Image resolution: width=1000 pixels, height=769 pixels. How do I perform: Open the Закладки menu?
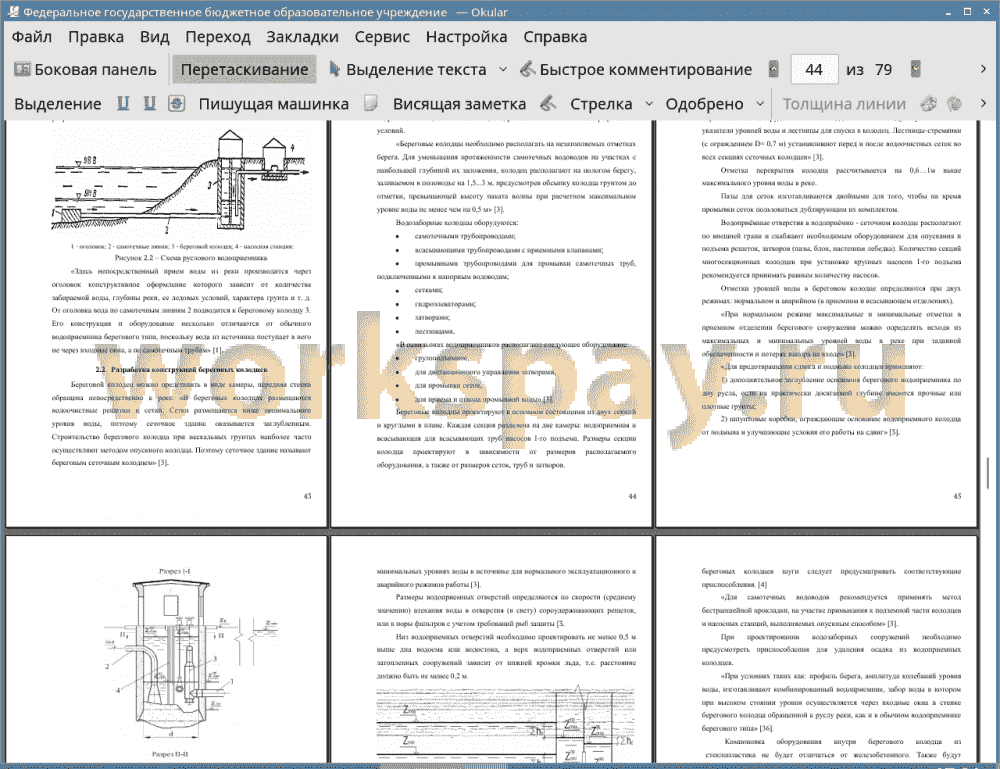302,37
